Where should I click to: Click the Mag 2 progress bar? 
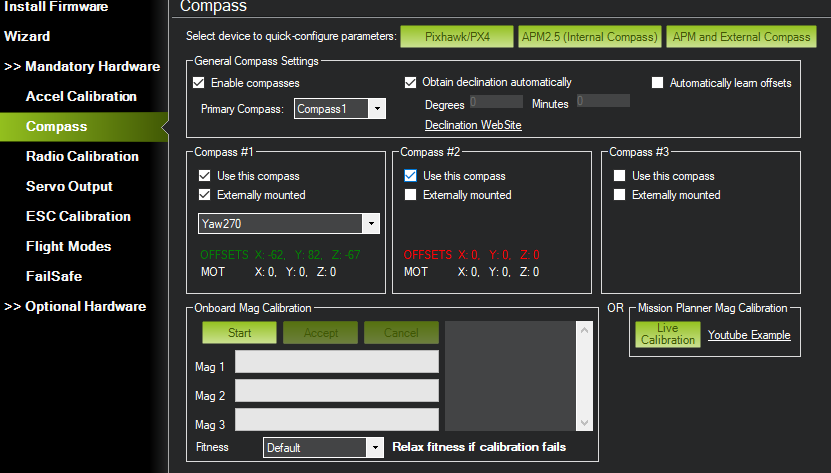337,390
